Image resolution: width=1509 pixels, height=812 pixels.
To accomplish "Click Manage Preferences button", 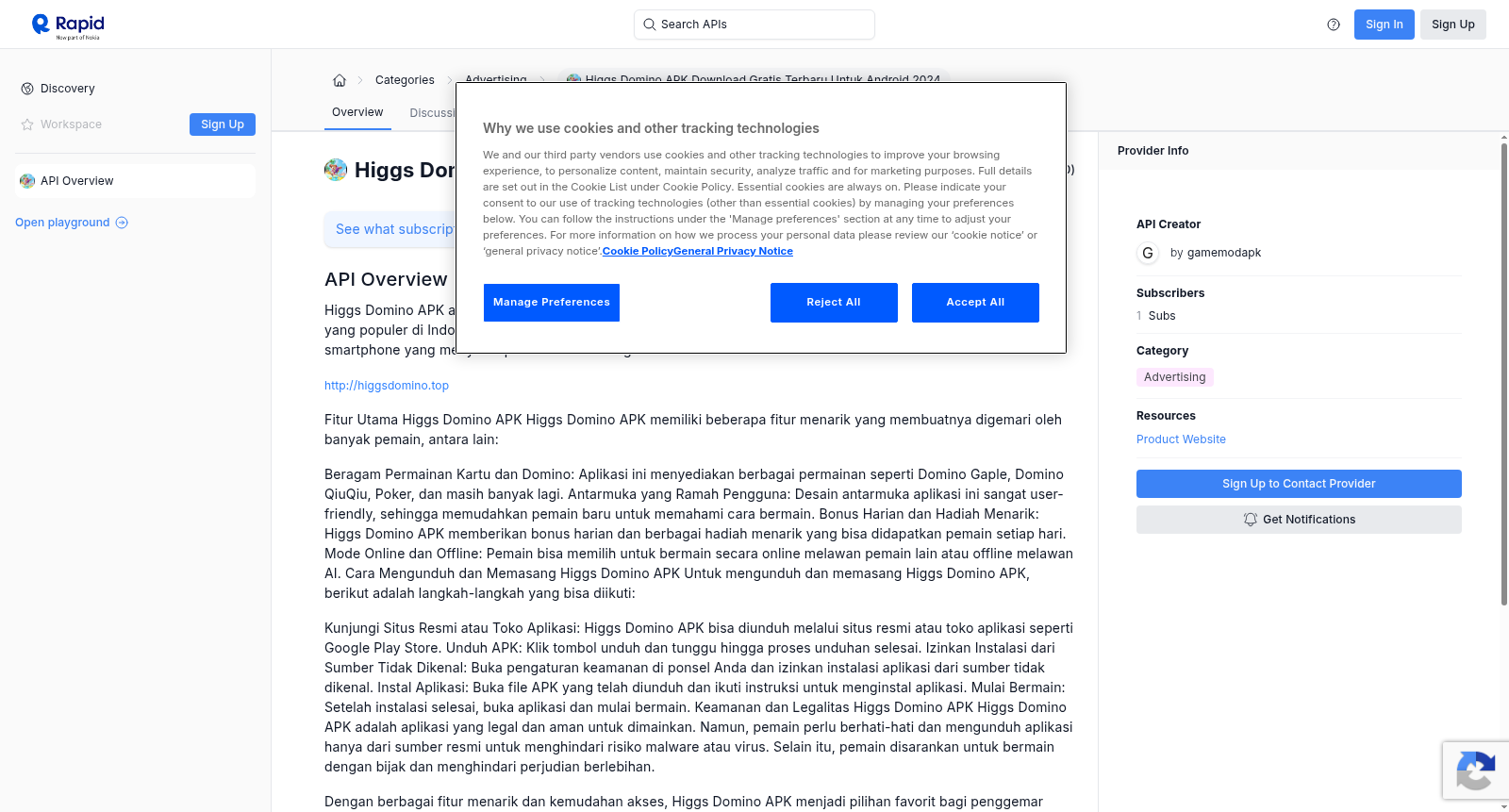I will (x=552, y=303).
